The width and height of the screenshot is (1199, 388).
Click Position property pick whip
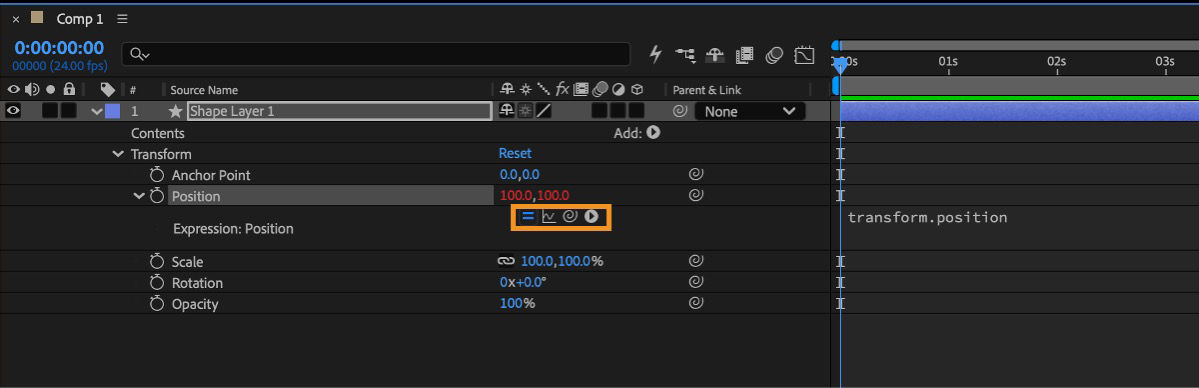tap(695, 196)
